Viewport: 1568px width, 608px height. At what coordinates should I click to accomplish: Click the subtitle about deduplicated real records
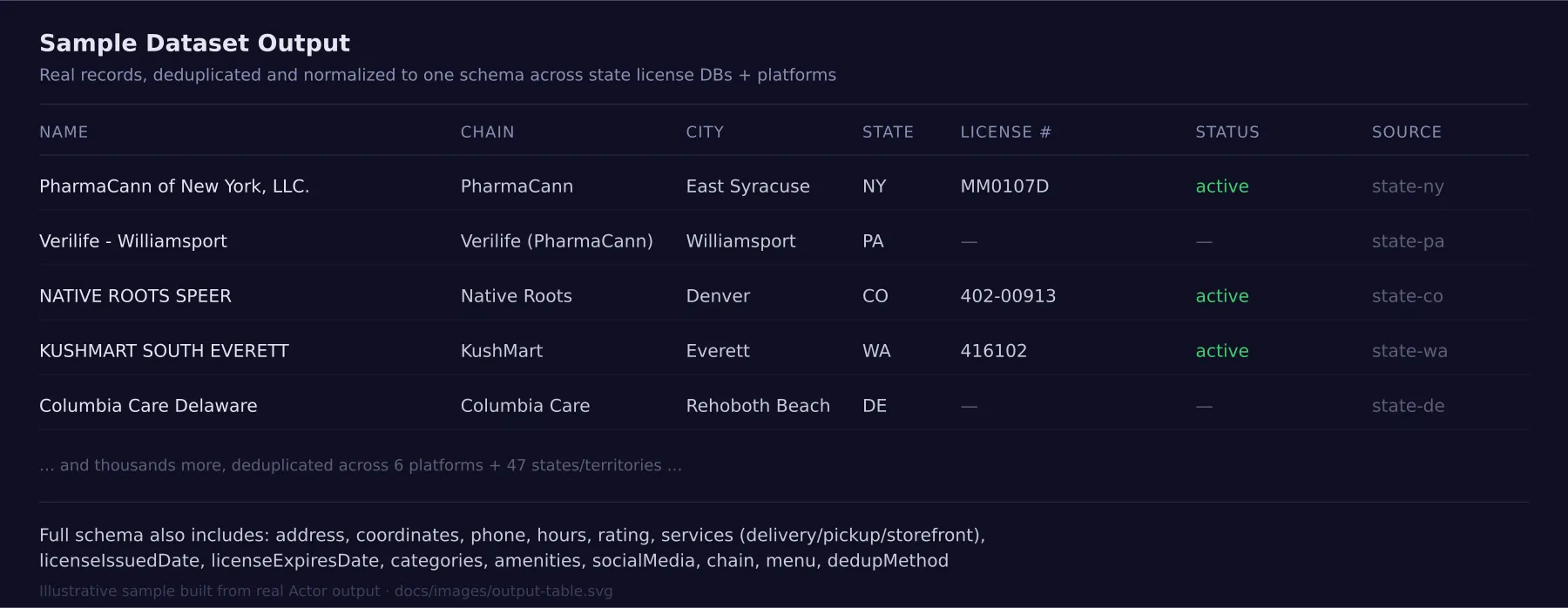[437, 76]
